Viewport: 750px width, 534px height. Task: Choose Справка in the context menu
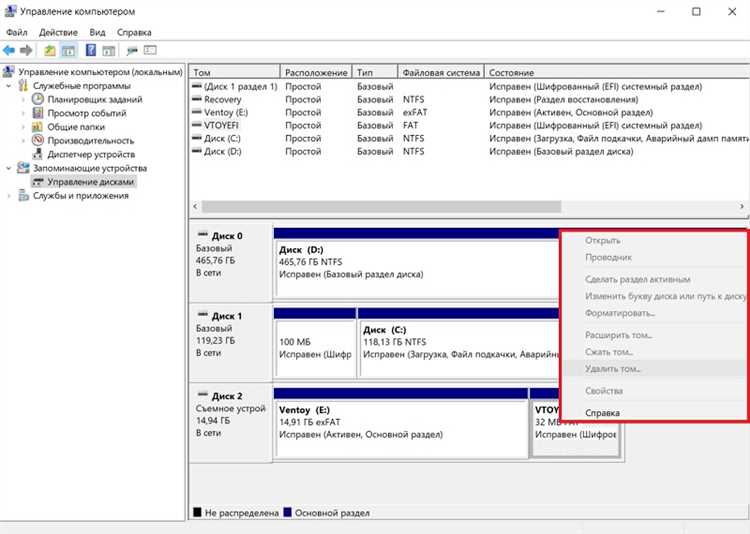tap(602, 412)
